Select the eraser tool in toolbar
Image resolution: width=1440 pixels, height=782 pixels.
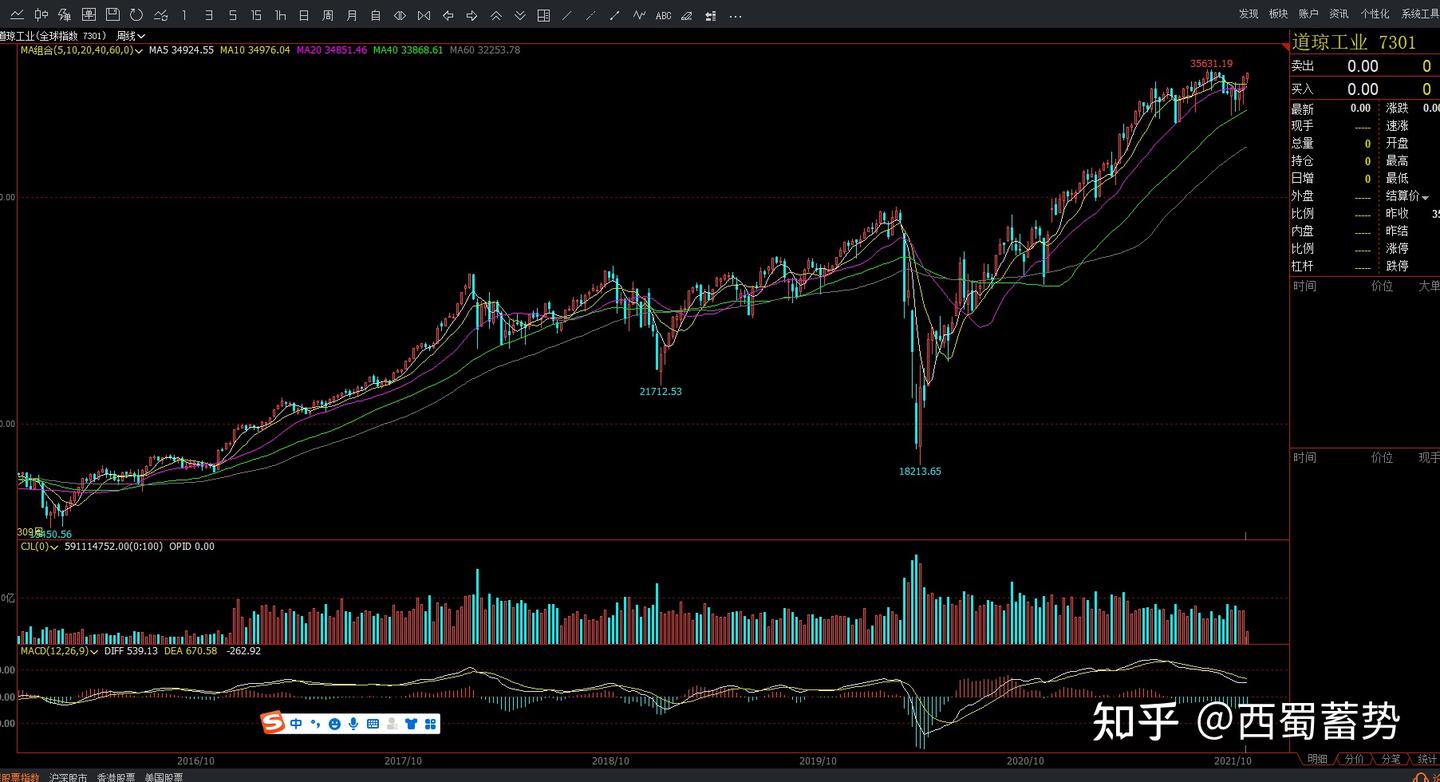687,15
